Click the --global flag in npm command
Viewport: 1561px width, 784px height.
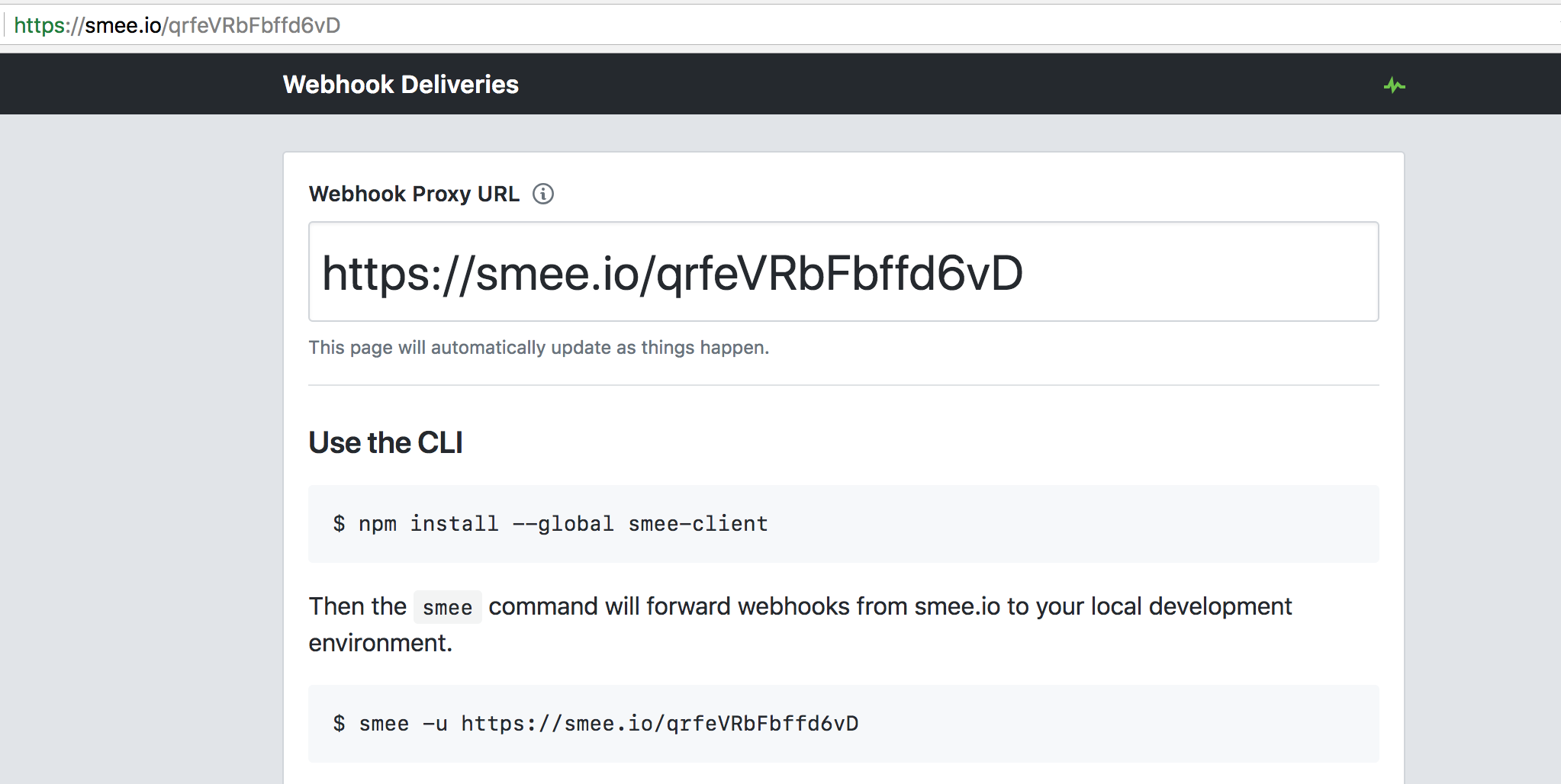tap(563, 524)
